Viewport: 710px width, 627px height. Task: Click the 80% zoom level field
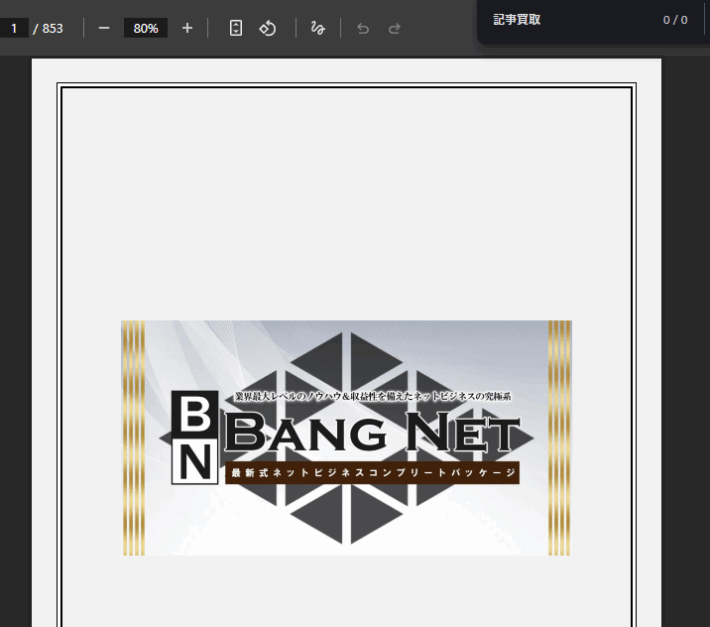click(x=146, y=28)
